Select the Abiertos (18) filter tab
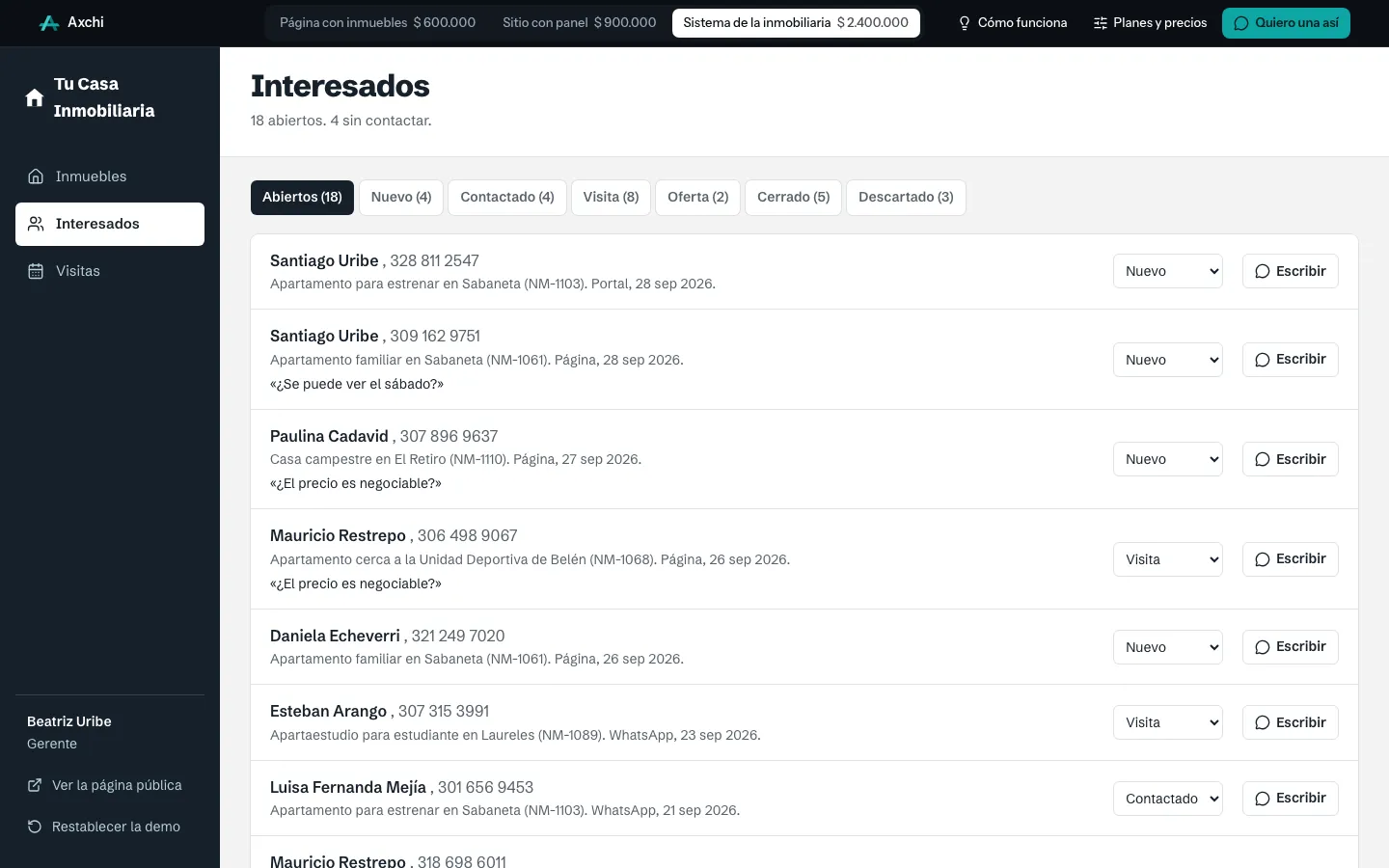The height and width of the screenshot is (868, 1389). (302, 197)
